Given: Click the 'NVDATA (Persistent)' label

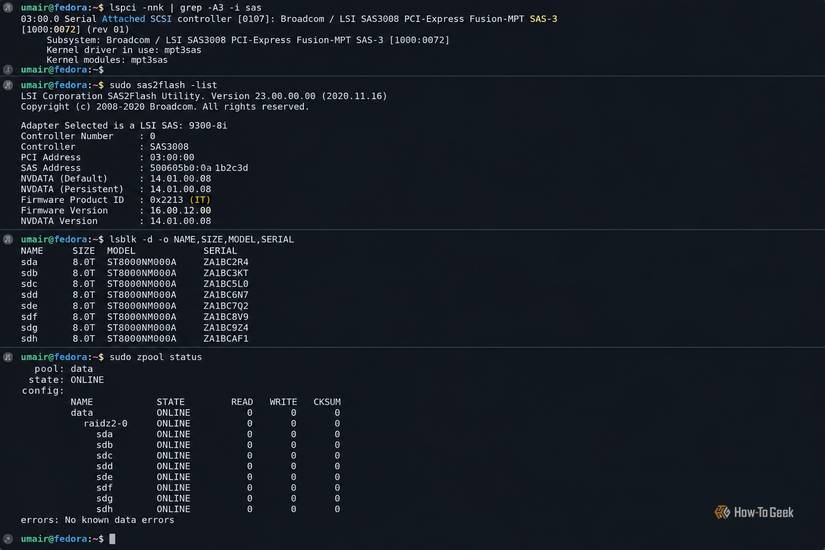Looking at the screenshot, I should [x=72, y=189].
